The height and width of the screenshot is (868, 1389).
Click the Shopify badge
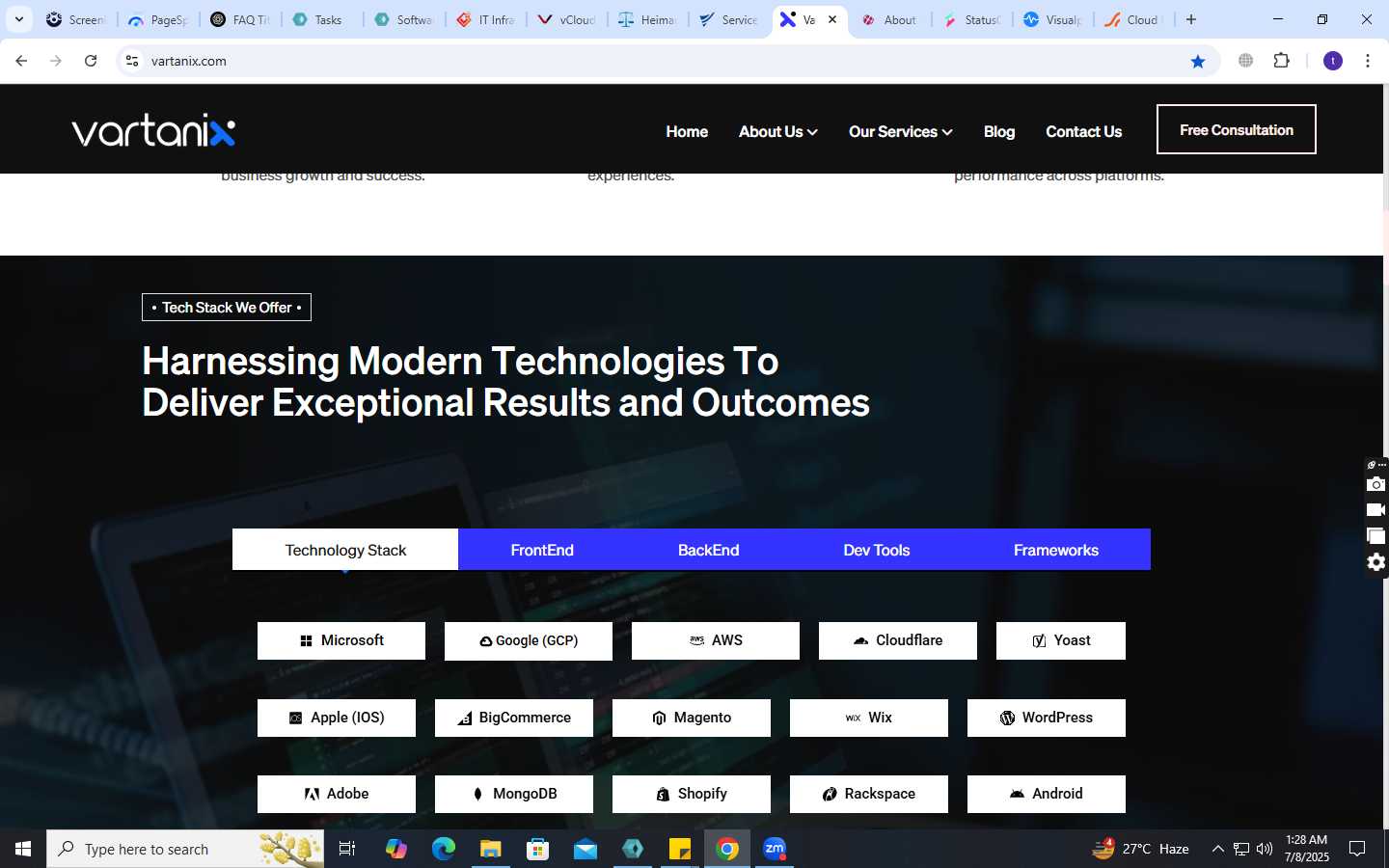pyautogui.click(x=692, y=794)
